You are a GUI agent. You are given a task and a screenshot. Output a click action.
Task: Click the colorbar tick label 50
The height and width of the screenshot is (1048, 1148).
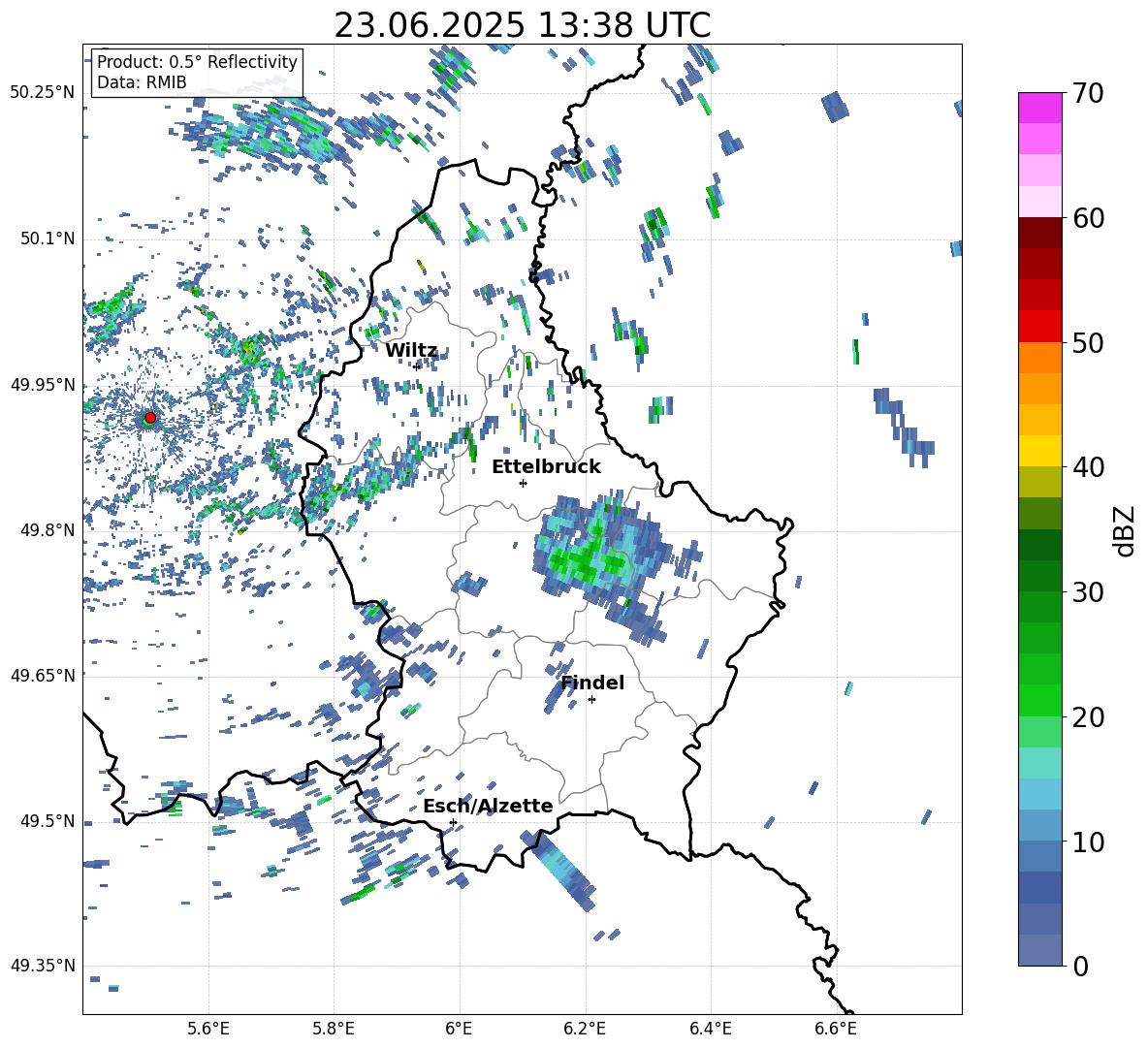1088,342
